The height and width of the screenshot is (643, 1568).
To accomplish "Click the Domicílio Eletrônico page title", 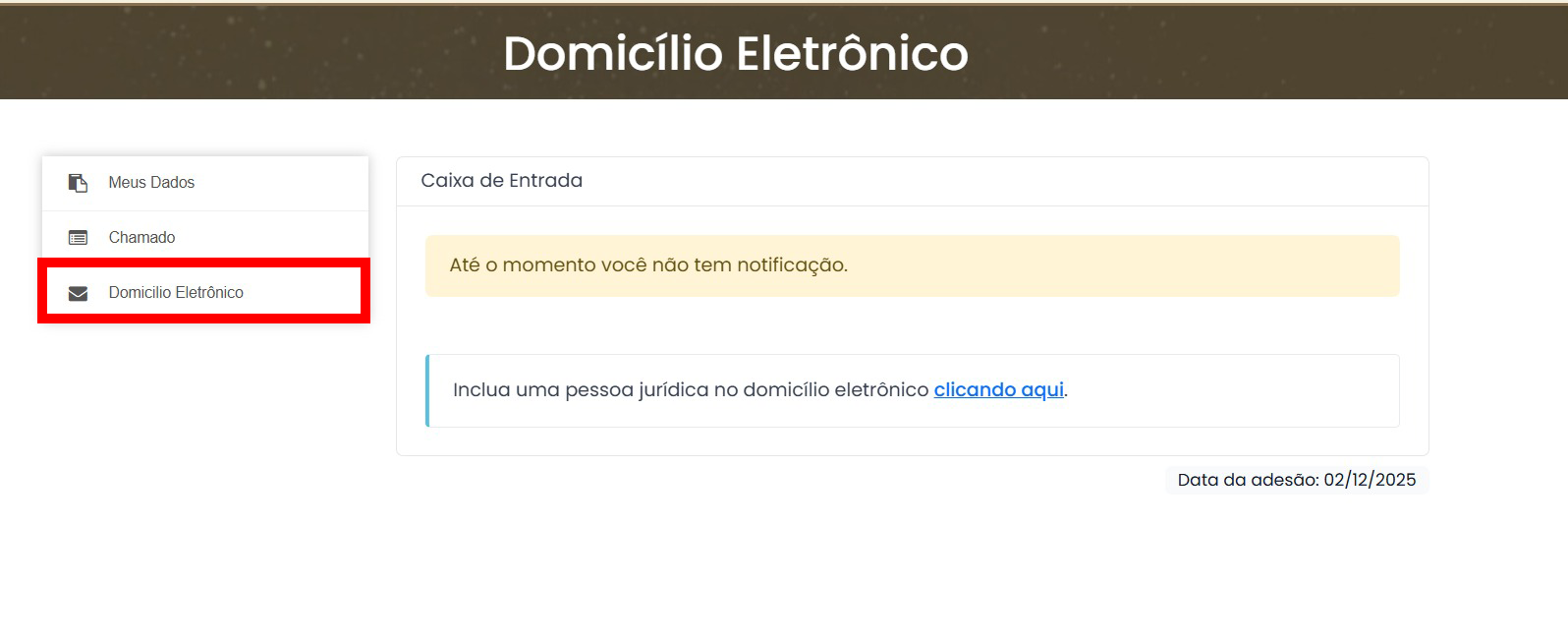I will tap(735, 53).
